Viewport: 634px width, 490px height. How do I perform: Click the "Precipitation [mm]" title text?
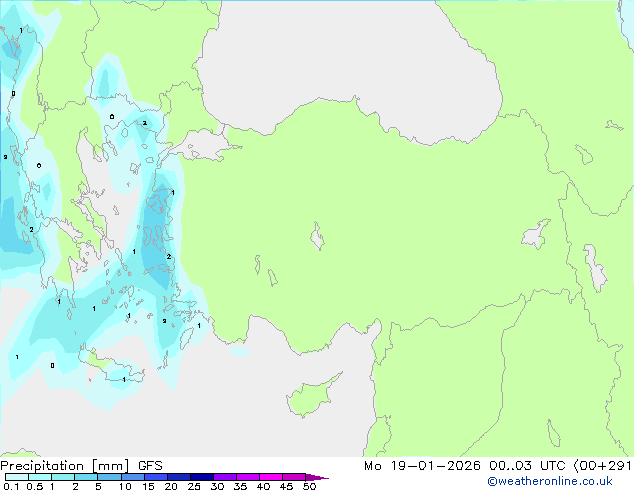coord(65,466)
